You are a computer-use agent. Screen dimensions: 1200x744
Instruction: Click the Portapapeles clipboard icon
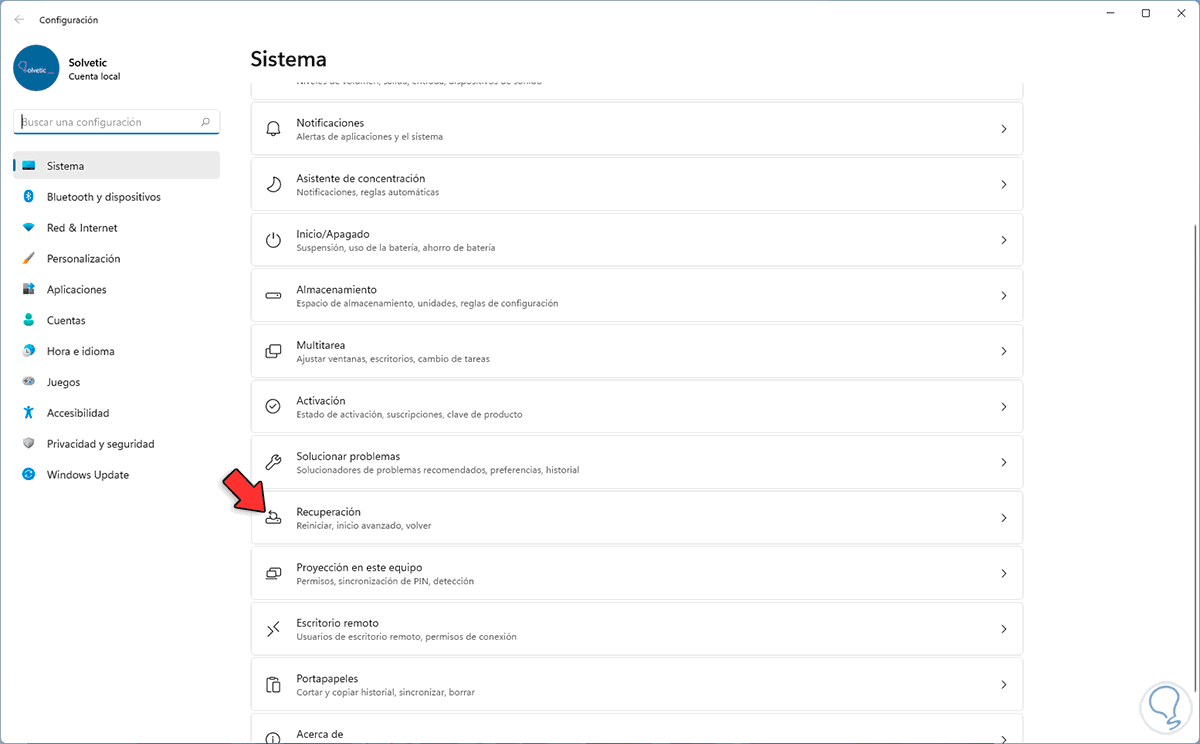[x=273, y=685]
